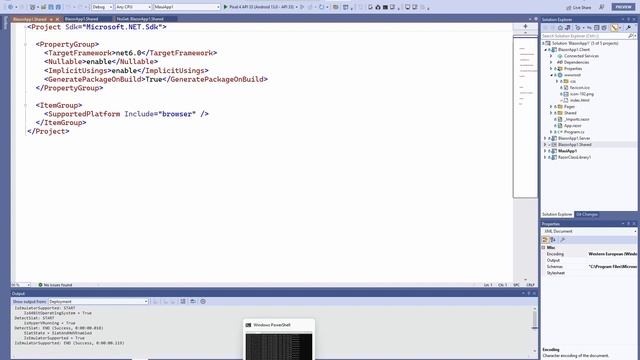The image size is (640, 360).
Task: Select the RazorClassLibrary1 project
Action: [574, 157]
